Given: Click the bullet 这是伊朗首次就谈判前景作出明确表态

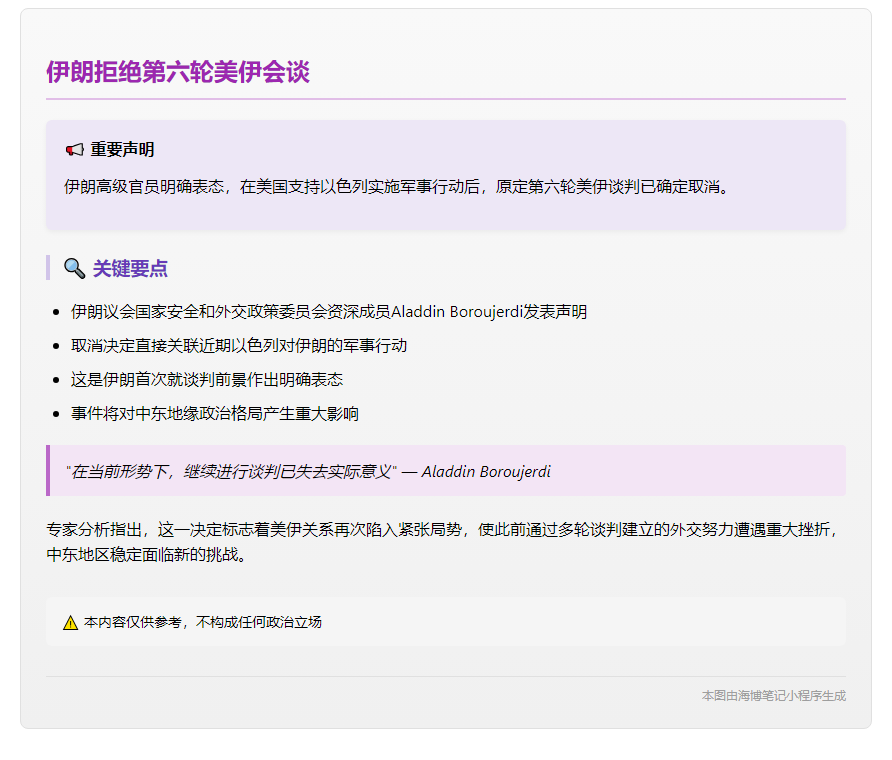Looking at the screenshot, I should pyautogui.click(x=207, y=379).
